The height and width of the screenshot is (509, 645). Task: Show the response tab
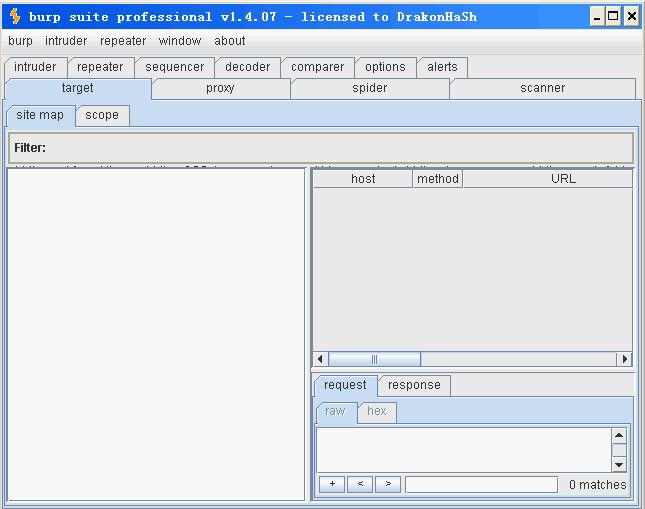414,385
